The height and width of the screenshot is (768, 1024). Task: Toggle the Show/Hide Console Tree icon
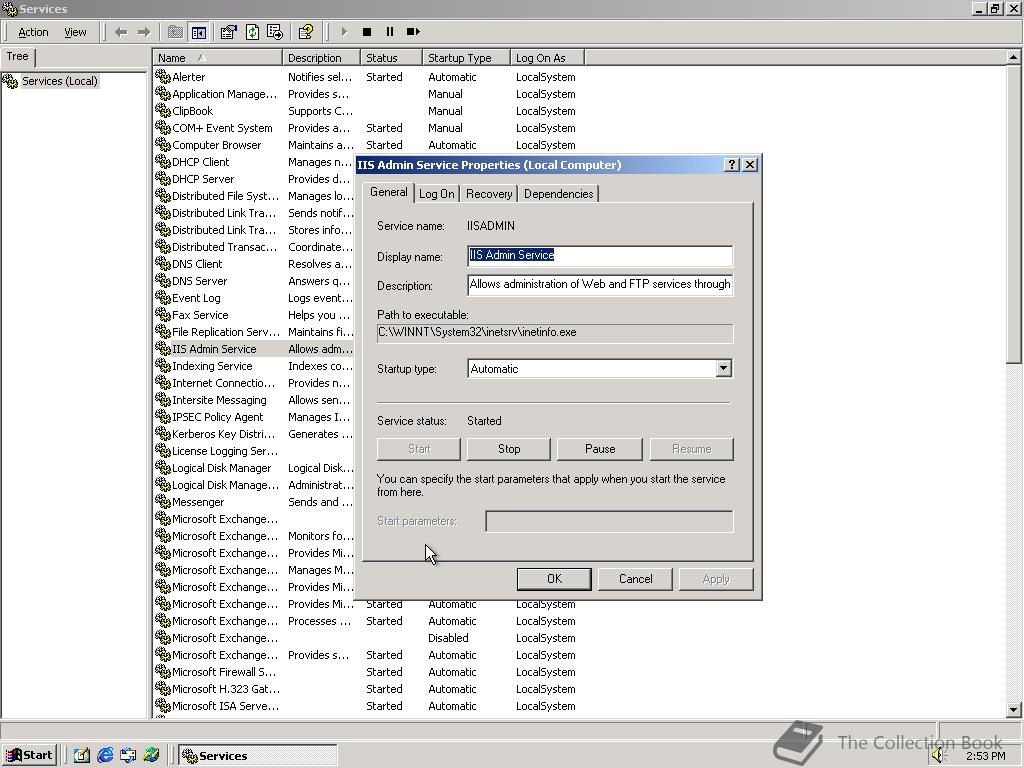[198, 32]
